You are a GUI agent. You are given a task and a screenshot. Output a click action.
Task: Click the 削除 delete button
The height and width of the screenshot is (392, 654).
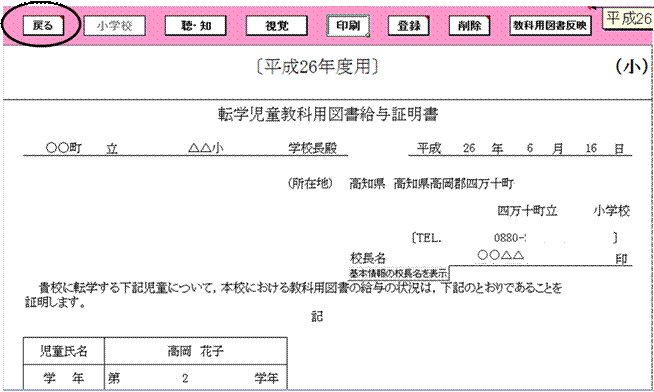[x=469, y=26]
